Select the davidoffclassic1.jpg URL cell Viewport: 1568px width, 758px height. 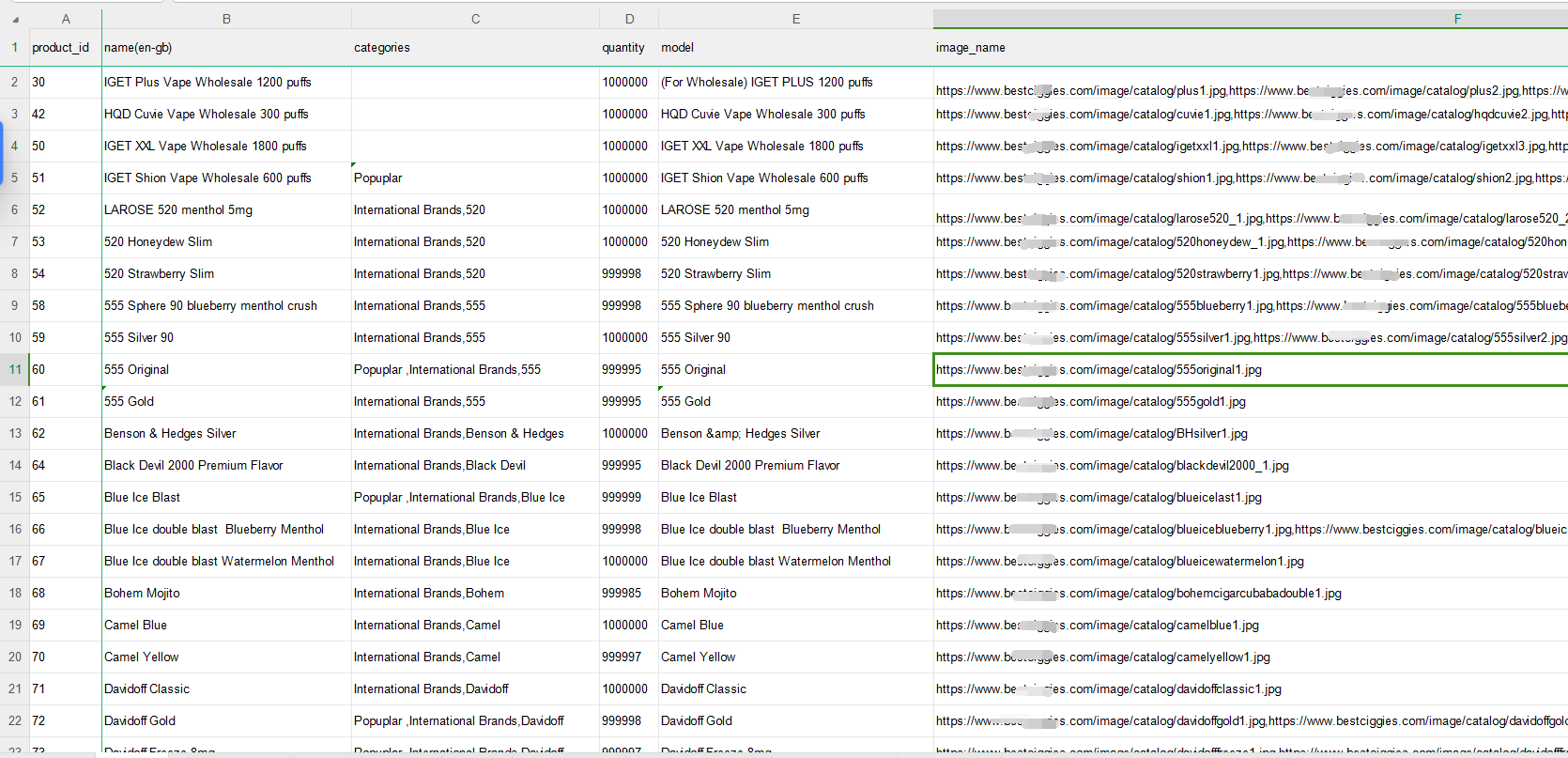tap(1251, 688)
